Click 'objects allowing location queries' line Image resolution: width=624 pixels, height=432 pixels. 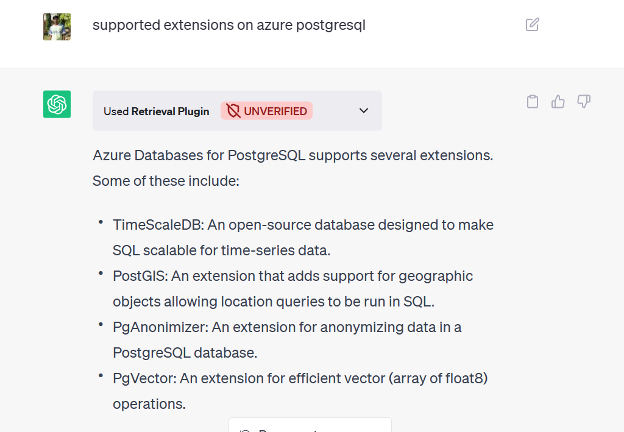273,302
